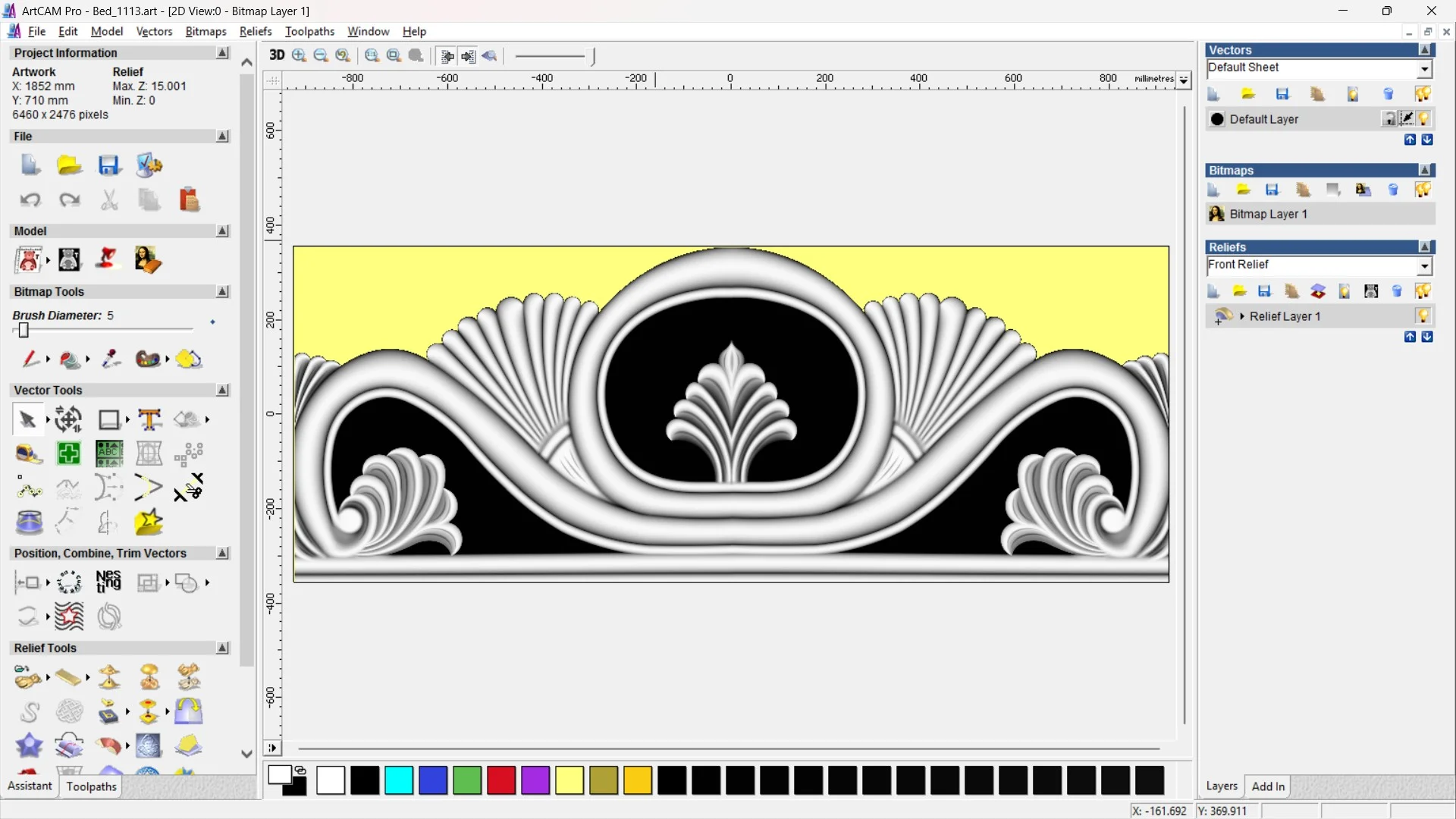Open the Nesting vectors tool
The height and width of the screenshot is (819, 1456).
point(108,582)
